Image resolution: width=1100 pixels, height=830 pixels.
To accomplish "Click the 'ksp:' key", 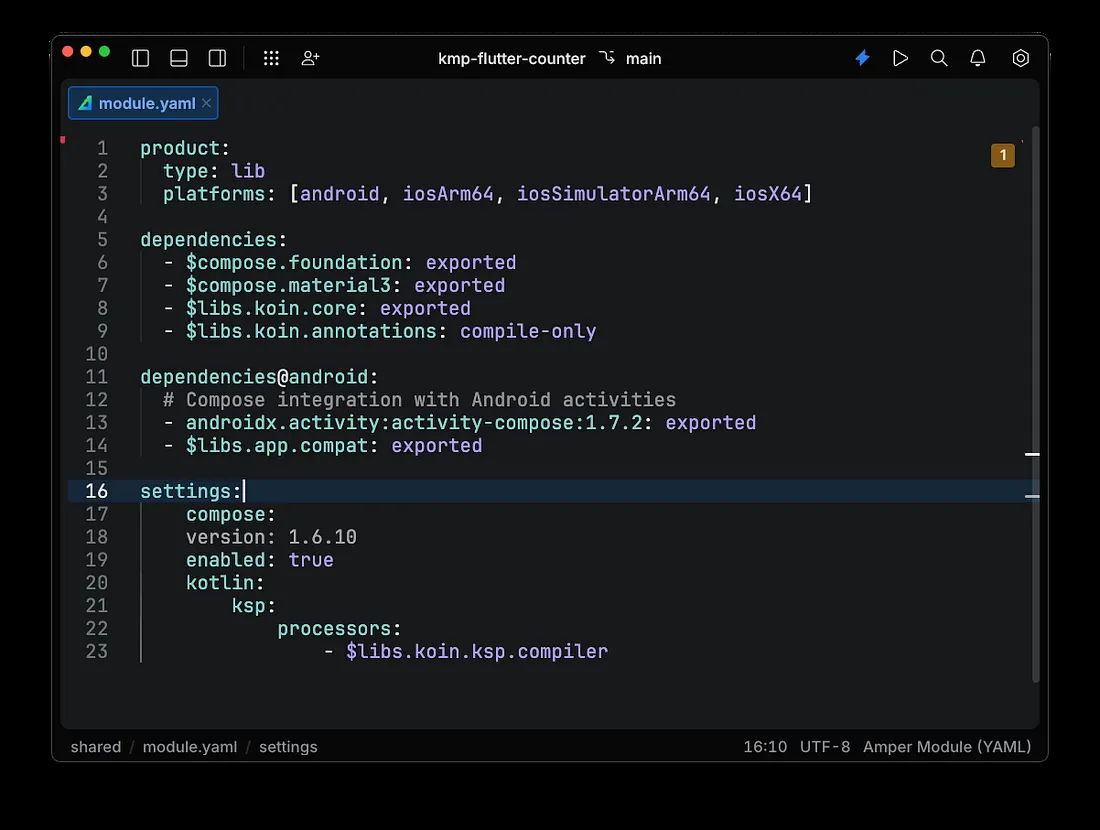I will (x=253, y=605).
